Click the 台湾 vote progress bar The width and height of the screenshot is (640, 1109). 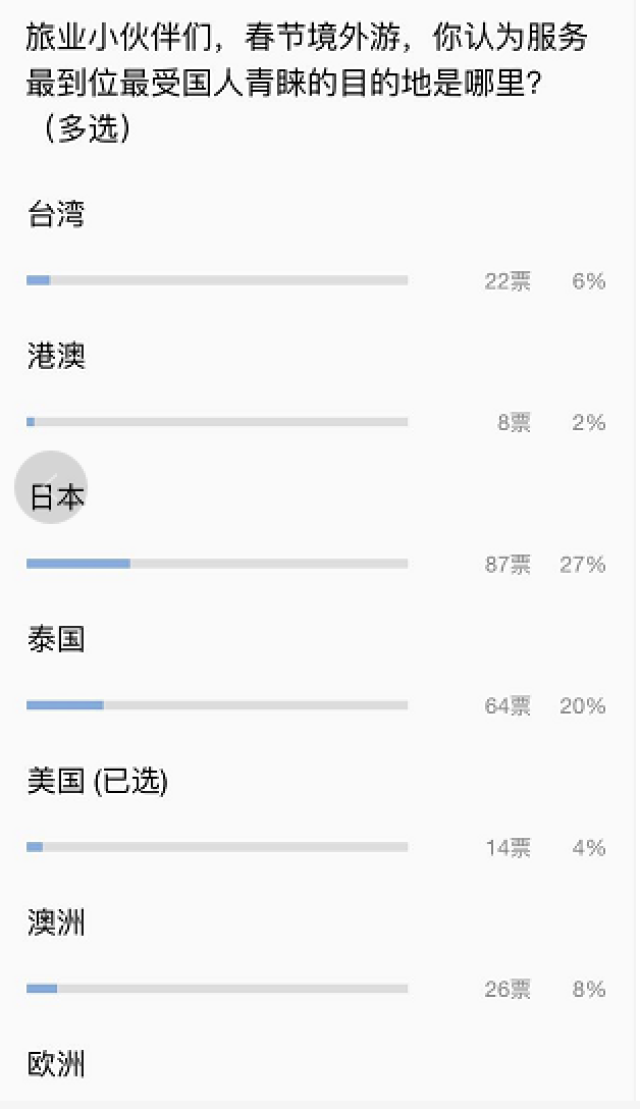coord(217,280)
